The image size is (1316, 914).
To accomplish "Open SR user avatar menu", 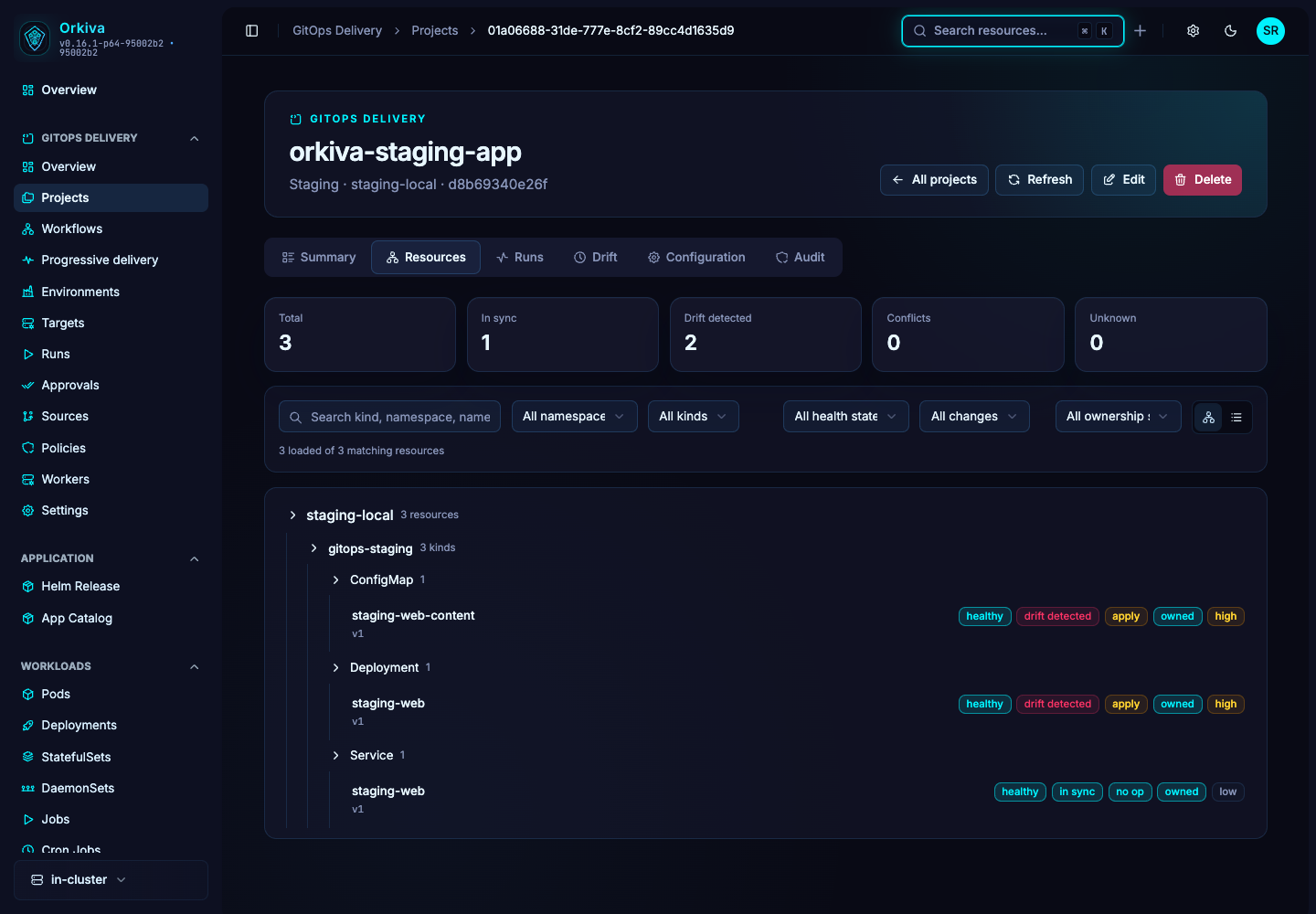I will (1270, 31).
